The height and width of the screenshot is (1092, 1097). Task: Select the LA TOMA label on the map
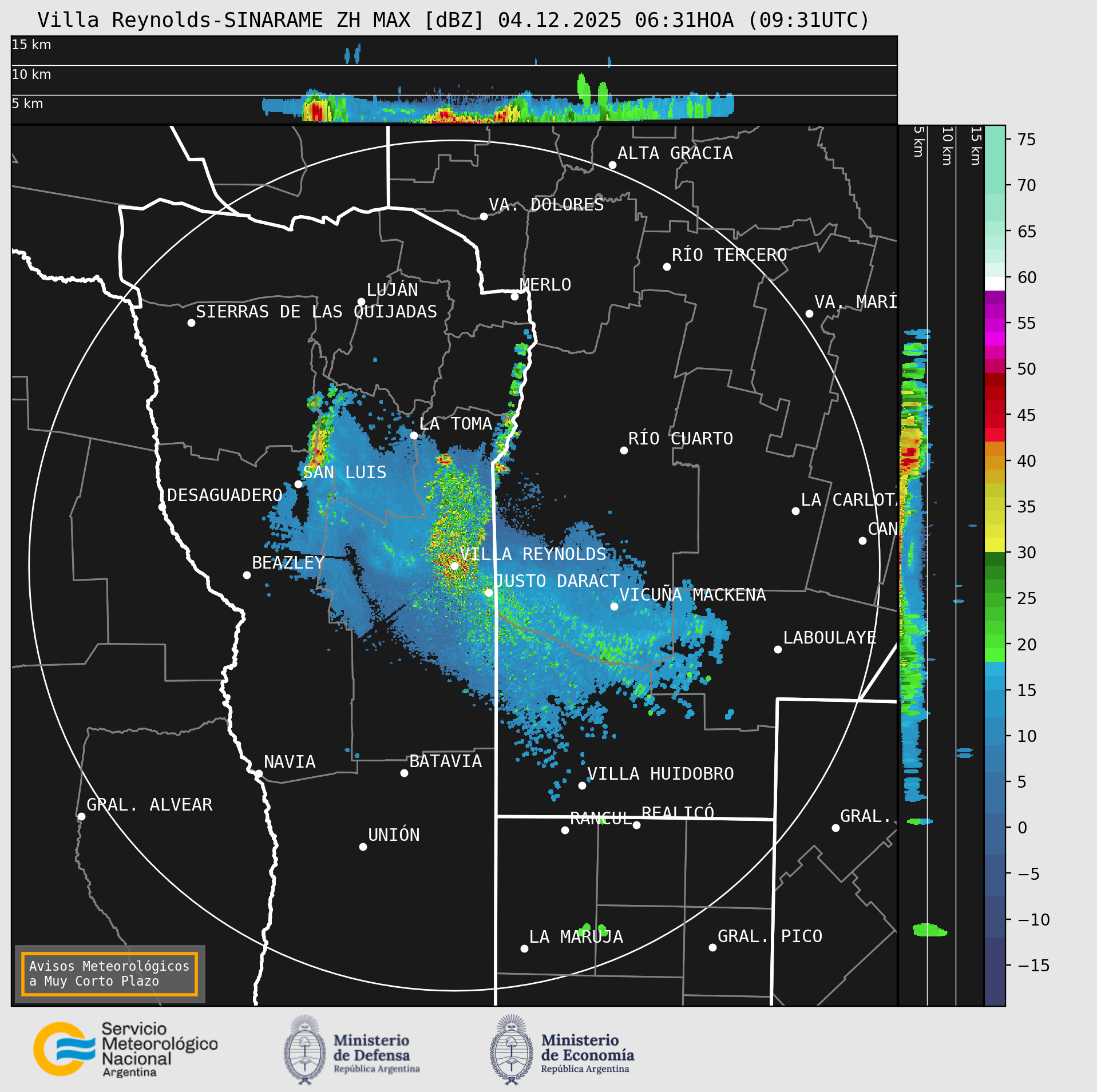(456, 423)
